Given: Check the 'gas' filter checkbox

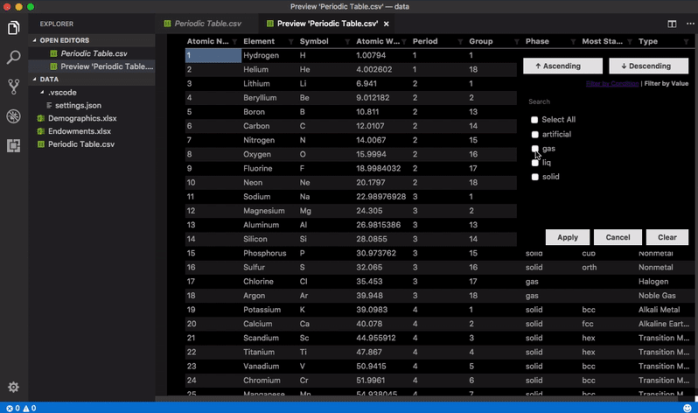Looking at the screenshot, I should [535, 148].
